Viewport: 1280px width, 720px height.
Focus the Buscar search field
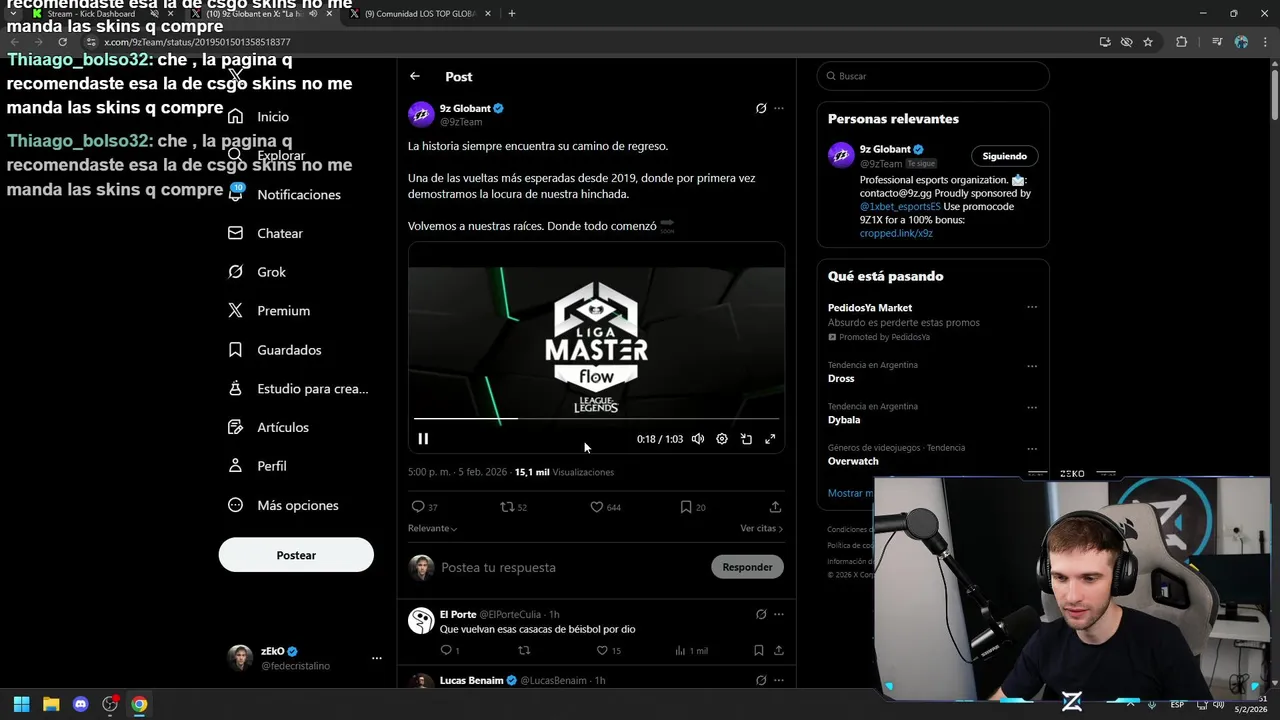[933, 76]
